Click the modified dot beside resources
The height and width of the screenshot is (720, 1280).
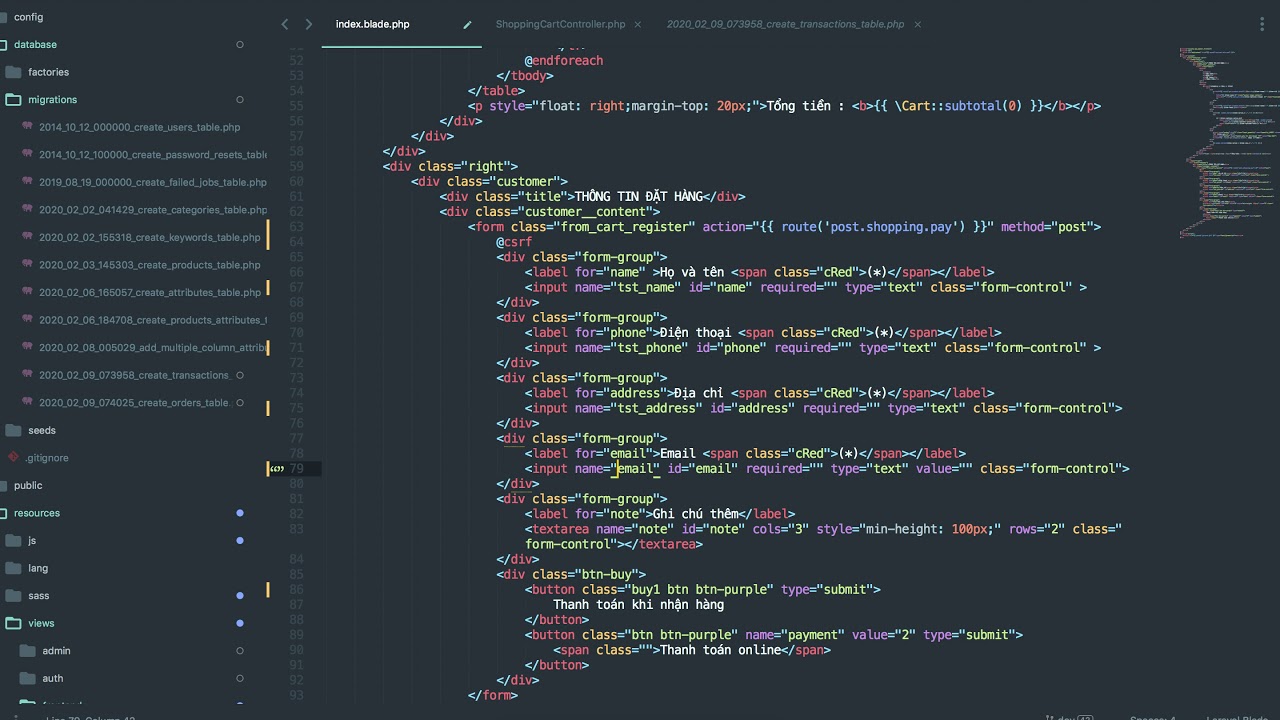coord(240,513)
